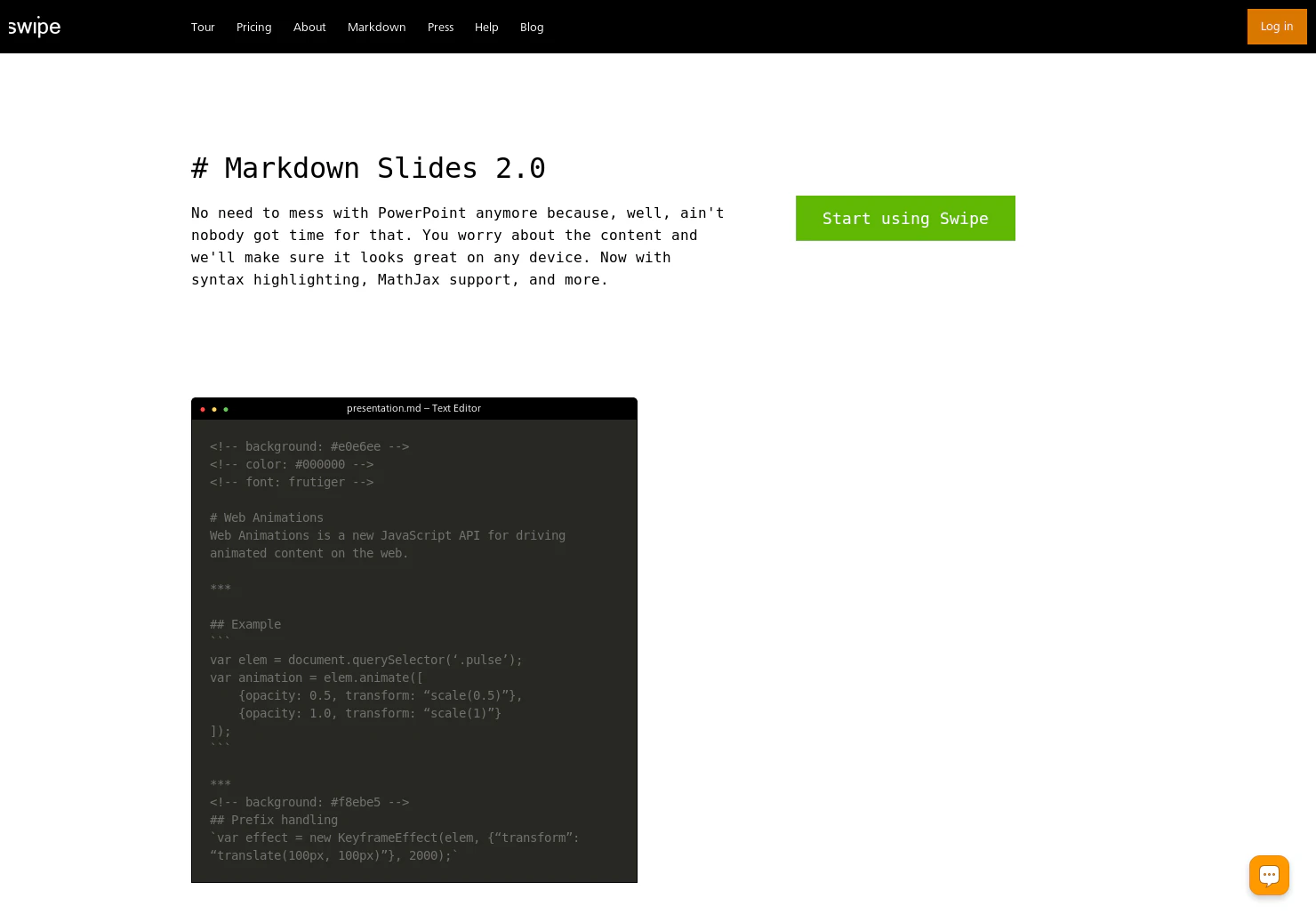The image size is (1316, 922).
Task: Click the speech bubble inside the chat button
Action: click(1269, 875)
